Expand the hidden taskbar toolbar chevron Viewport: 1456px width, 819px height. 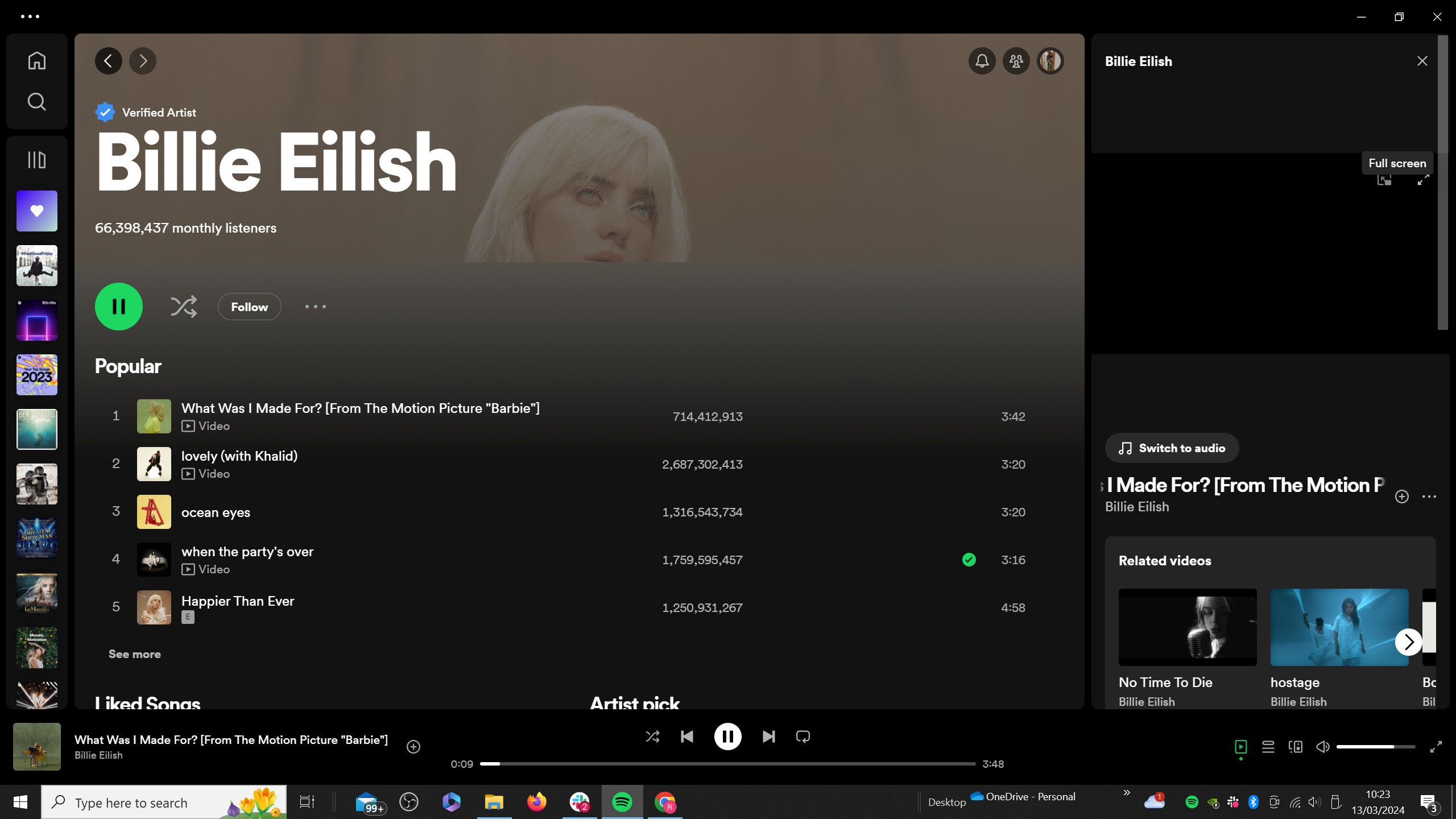1127,792
